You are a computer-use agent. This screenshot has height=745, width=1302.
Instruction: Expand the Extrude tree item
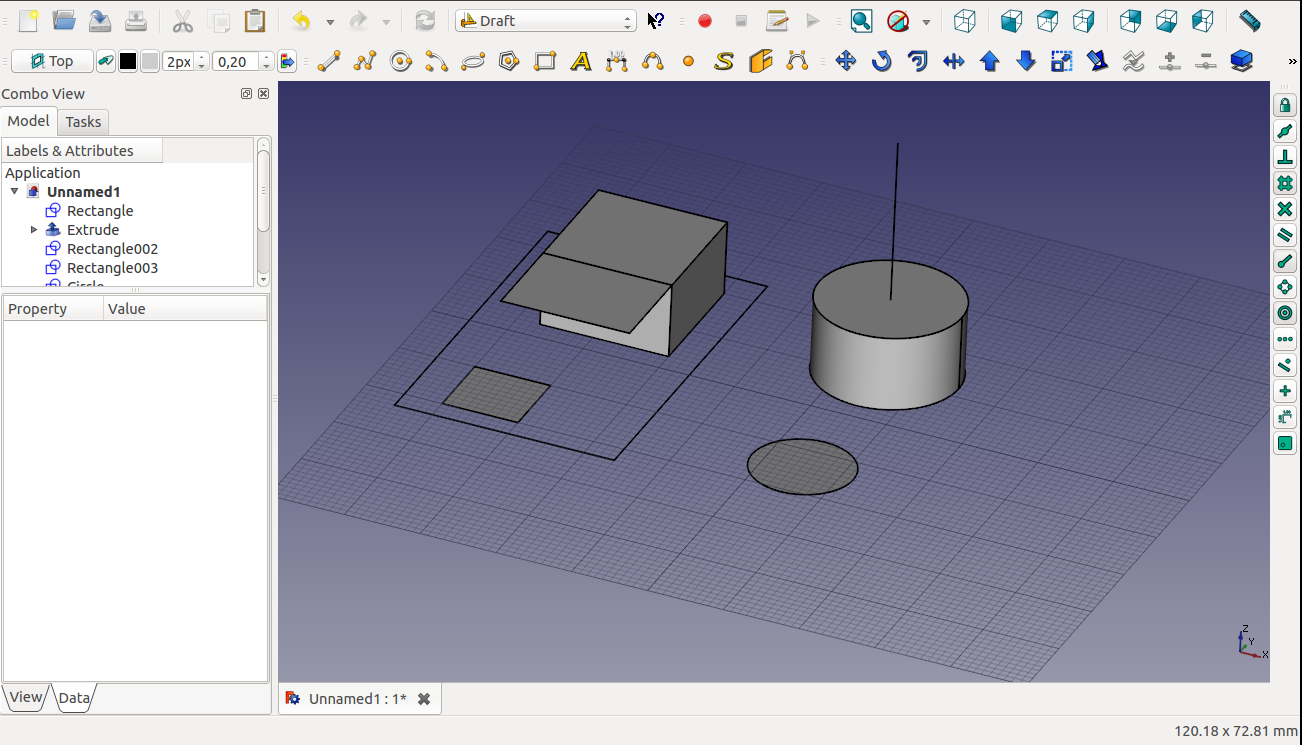click(34, 230)
